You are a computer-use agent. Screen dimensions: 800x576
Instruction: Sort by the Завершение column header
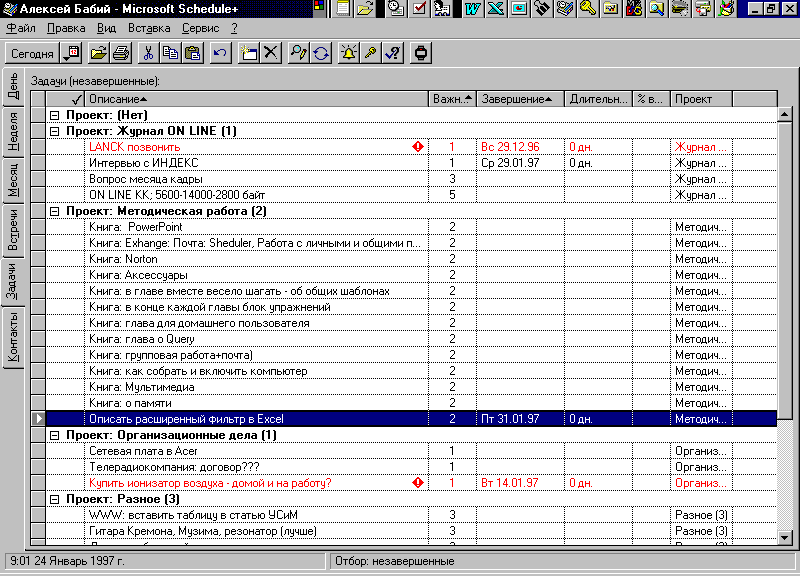tap(520, 99)
